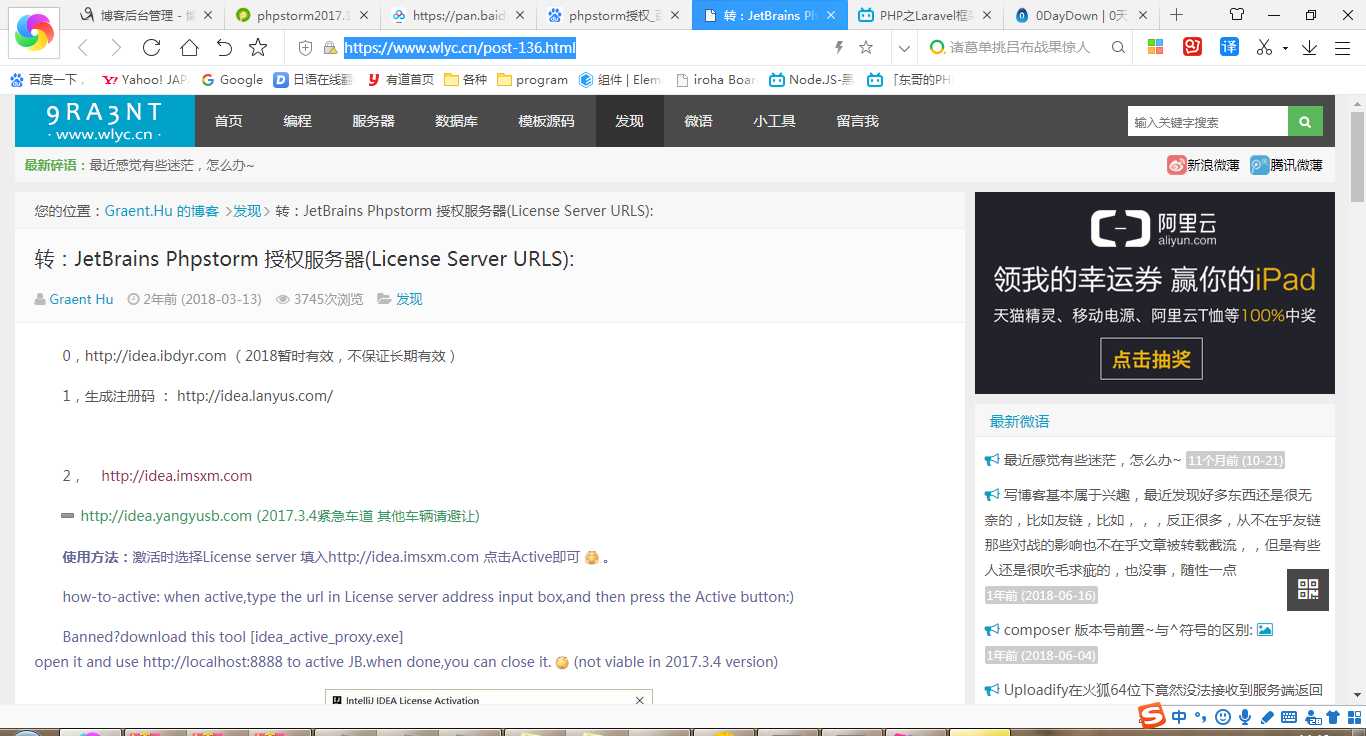Open the Google bookmark

pyautogui.click(x=233, y=80)
